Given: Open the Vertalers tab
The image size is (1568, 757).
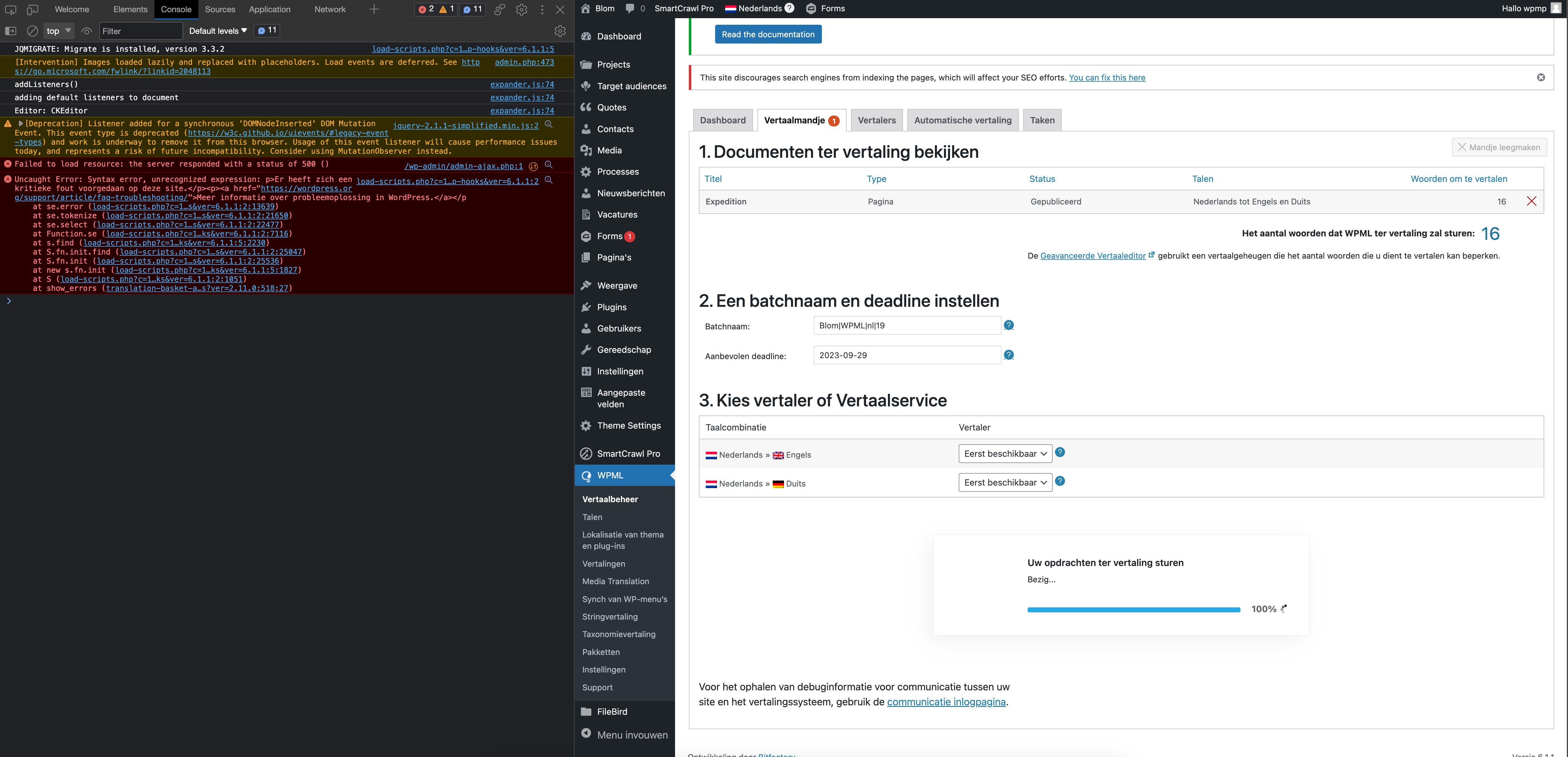Looking at the screenshot, I should [x=877, y=121].
